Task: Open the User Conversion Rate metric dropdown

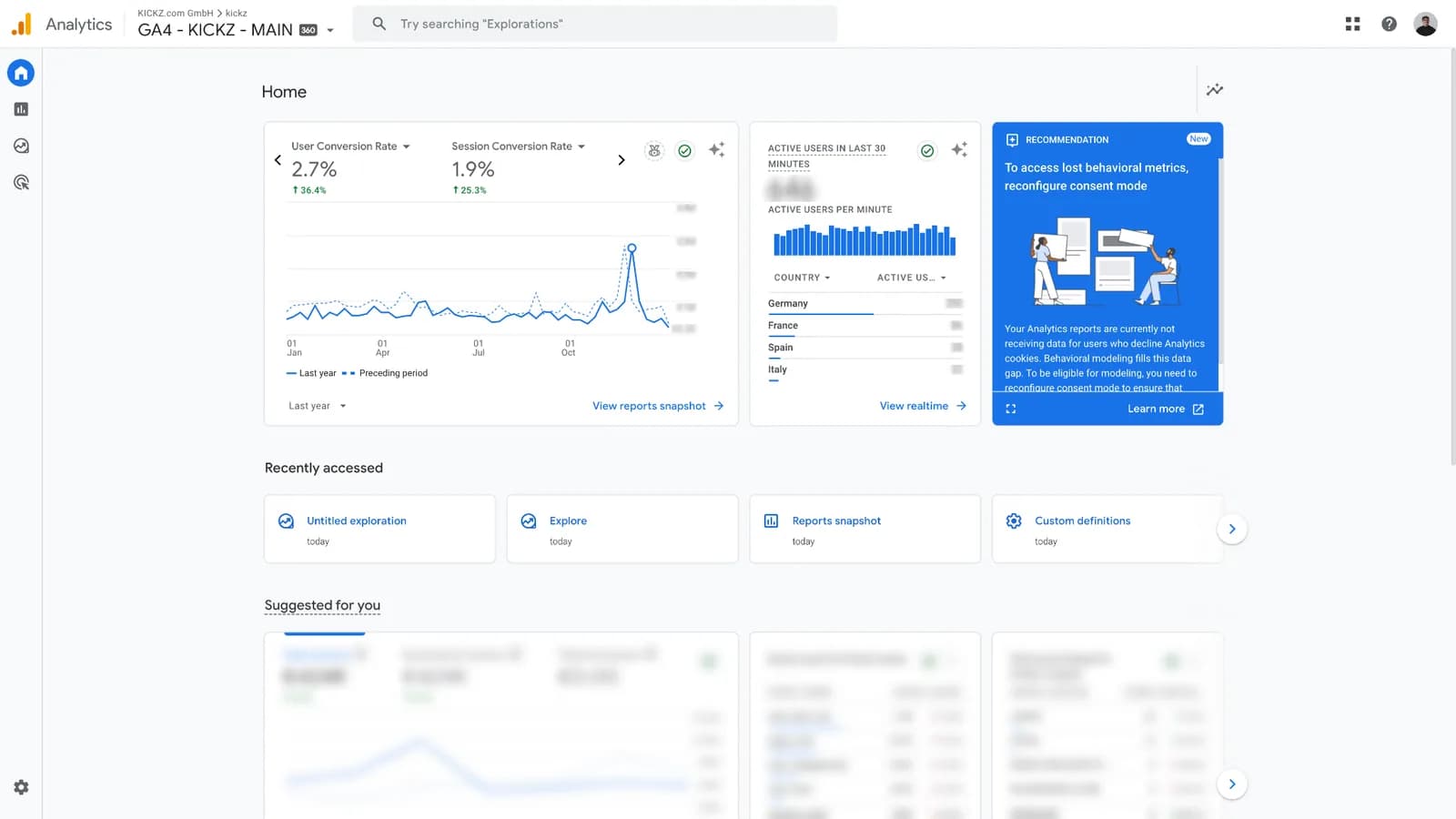Action: [x=350, y=146]
